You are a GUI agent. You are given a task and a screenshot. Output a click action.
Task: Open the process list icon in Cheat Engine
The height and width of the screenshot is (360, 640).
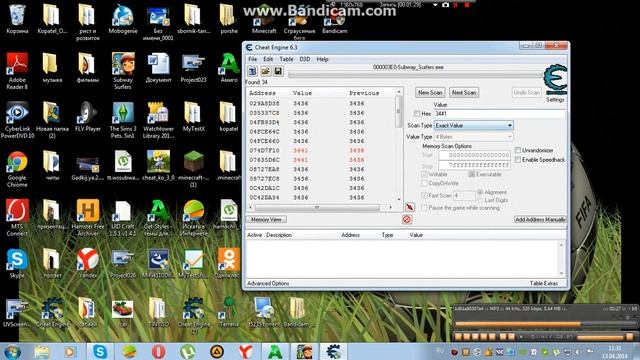click(253, 71)
